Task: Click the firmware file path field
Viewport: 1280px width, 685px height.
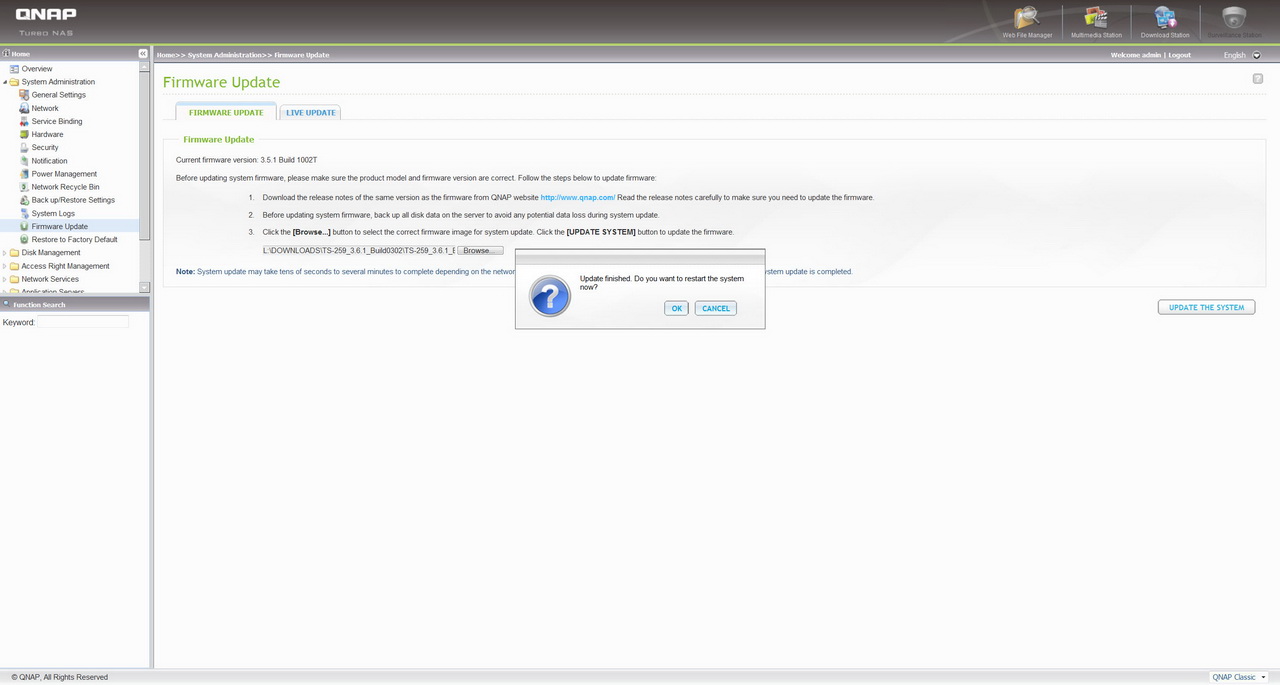Action: 359,250
